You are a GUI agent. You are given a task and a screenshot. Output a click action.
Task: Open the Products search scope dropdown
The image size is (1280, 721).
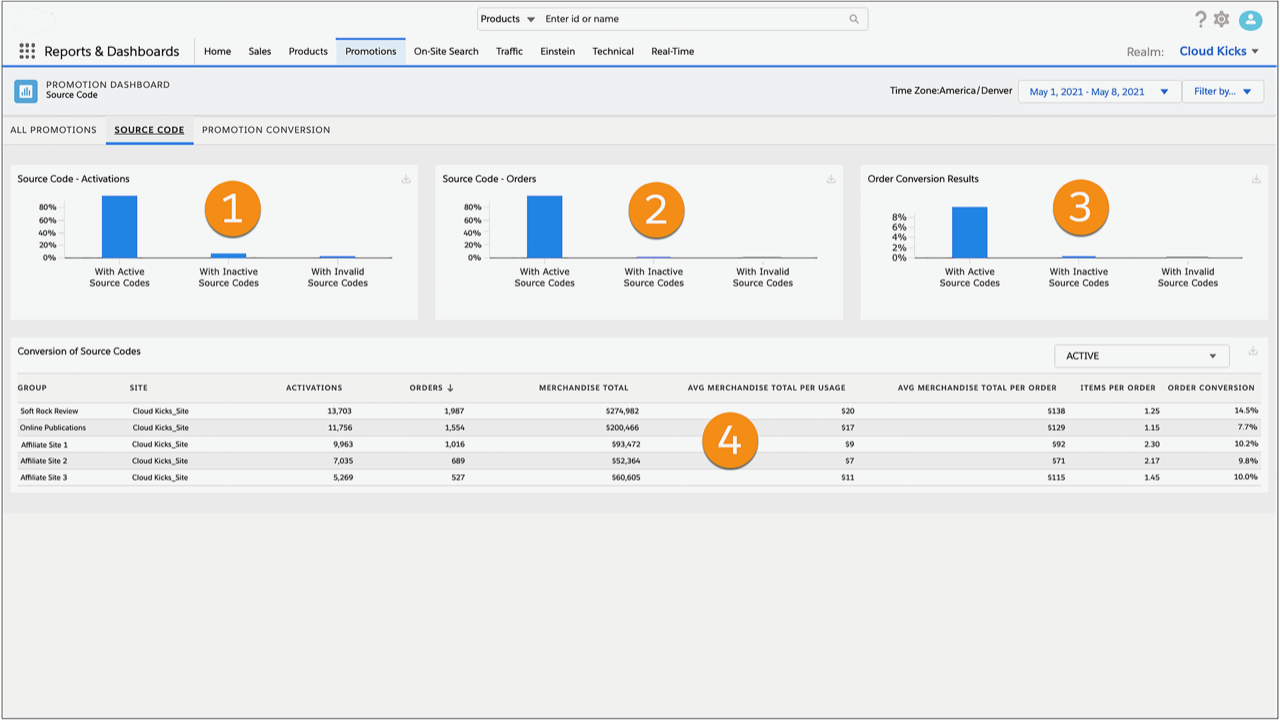(x=508, y=19)
